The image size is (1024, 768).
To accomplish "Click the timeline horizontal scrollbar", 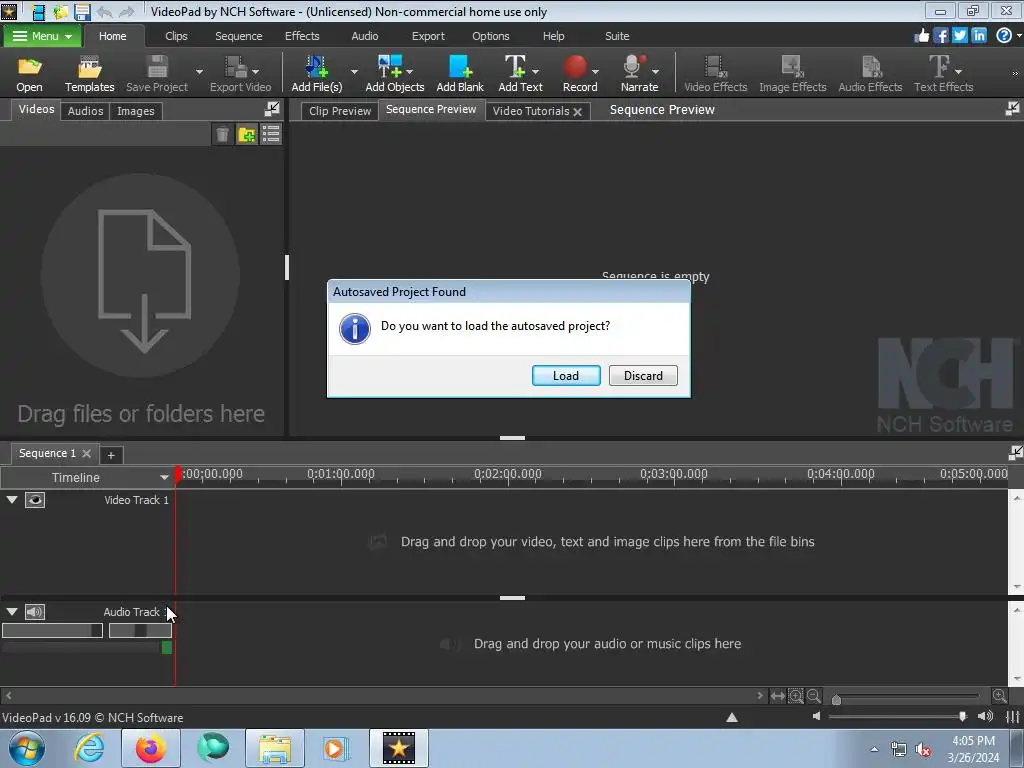I will (x=385, y=696).
